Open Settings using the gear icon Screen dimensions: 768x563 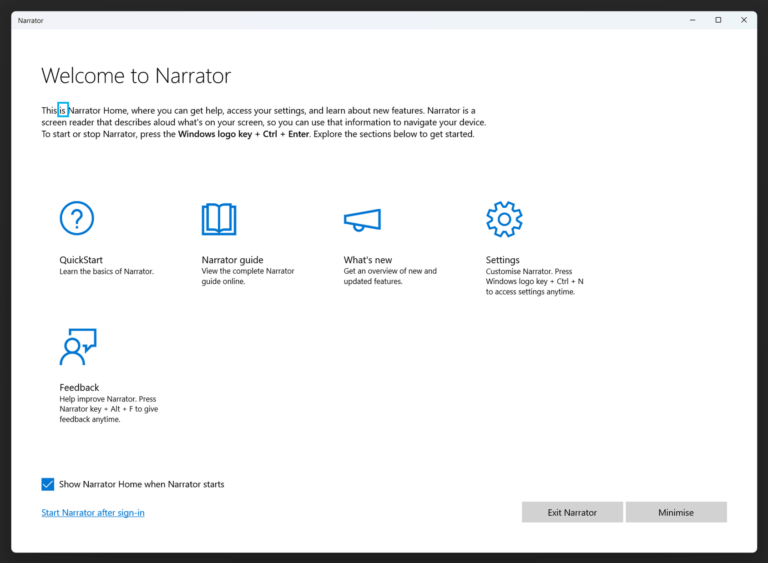pos(504,218)
